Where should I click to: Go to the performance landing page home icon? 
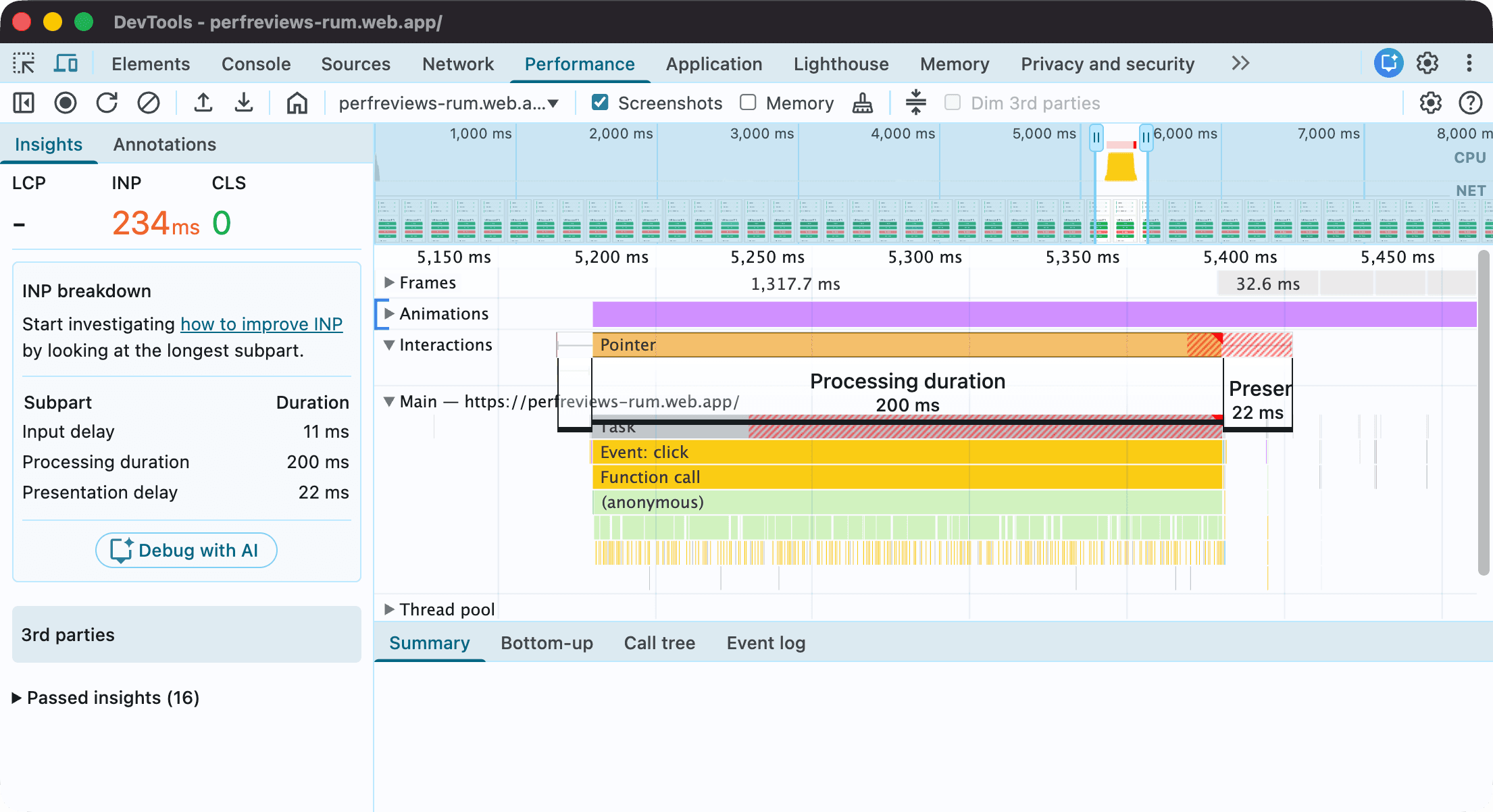297,103
